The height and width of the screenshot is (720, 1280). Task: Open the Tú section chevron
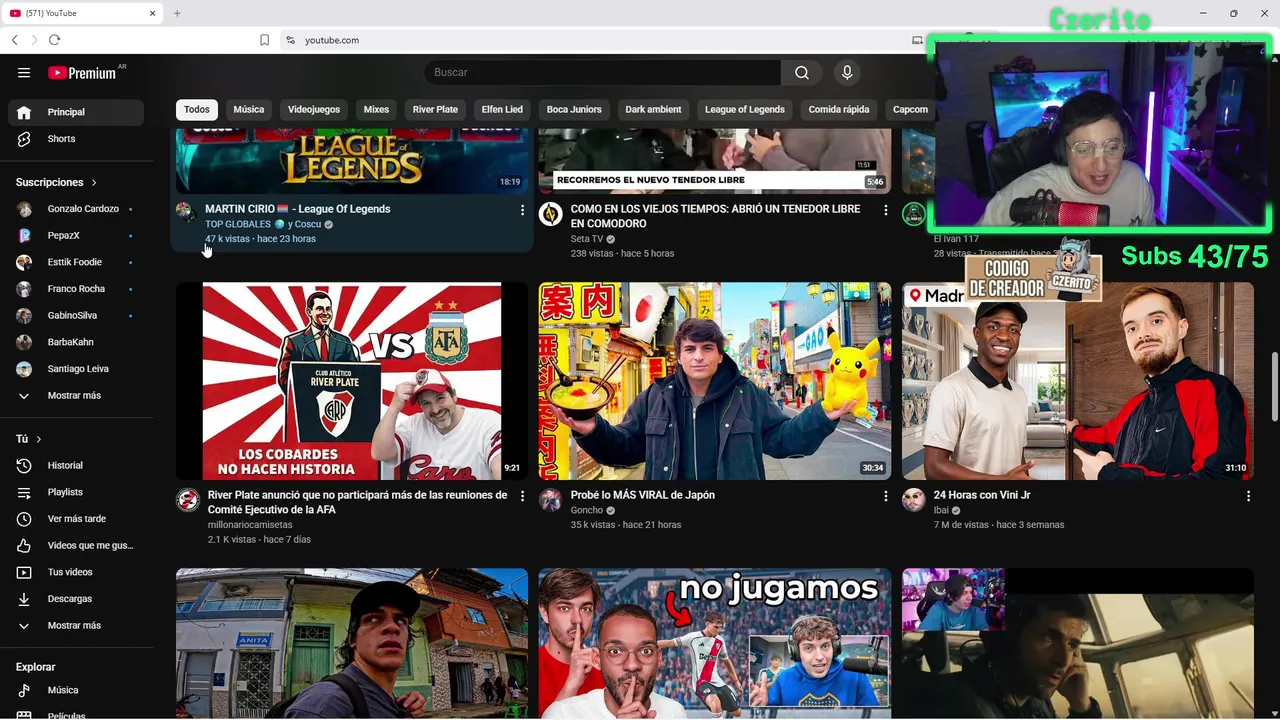pyautogui.click(x=39, y=440)
